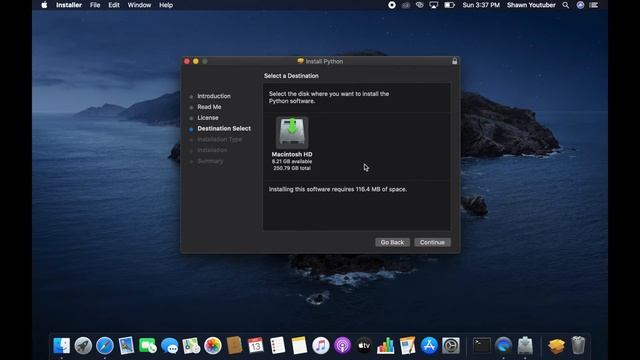Open Pages in the Dock
The height and width of the screenshot is (360, 640).
[407, 346]
